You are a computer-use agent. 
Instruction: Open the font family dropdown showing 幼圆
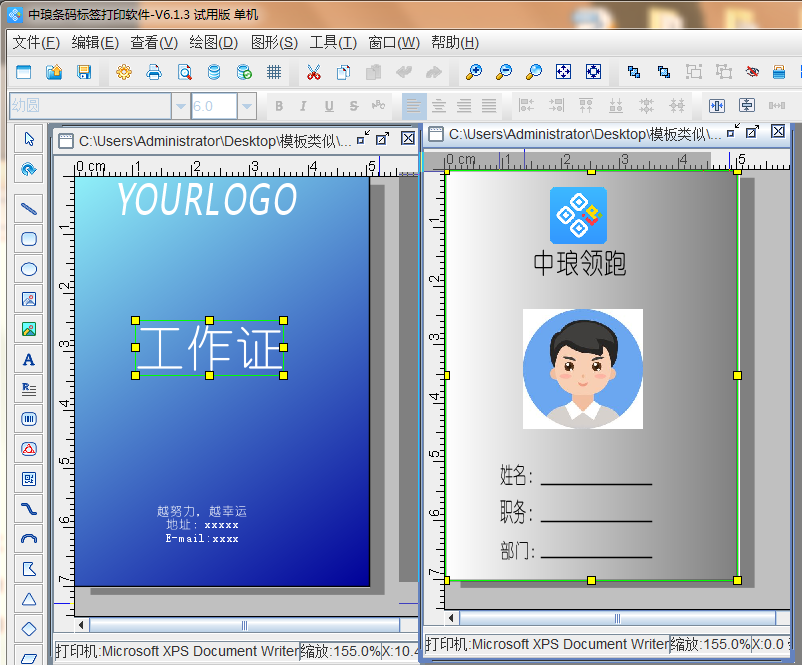(182, 104)
